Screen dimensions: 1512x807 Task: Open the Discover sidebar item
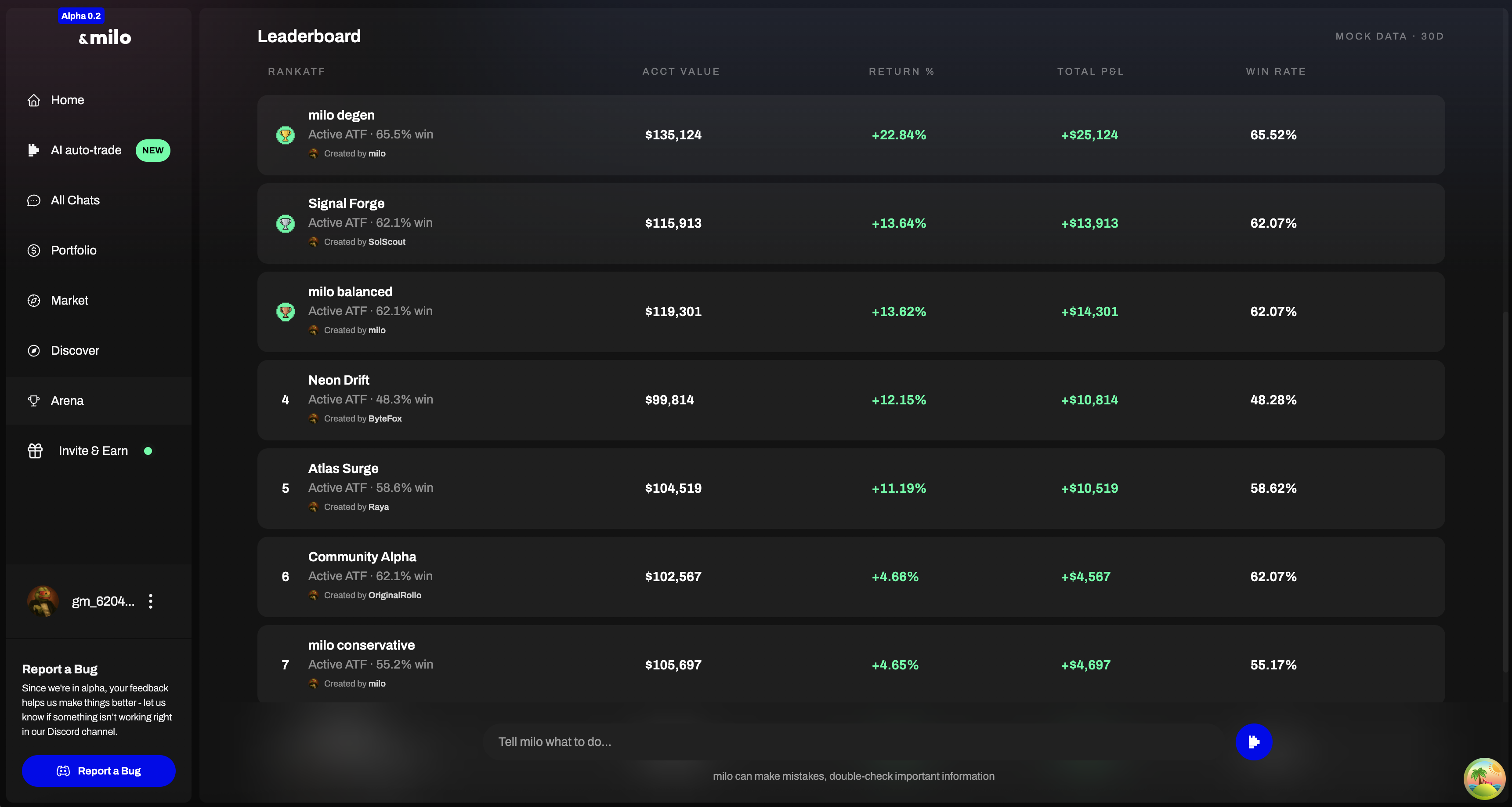pyautogui.click(x=75, y=351)
